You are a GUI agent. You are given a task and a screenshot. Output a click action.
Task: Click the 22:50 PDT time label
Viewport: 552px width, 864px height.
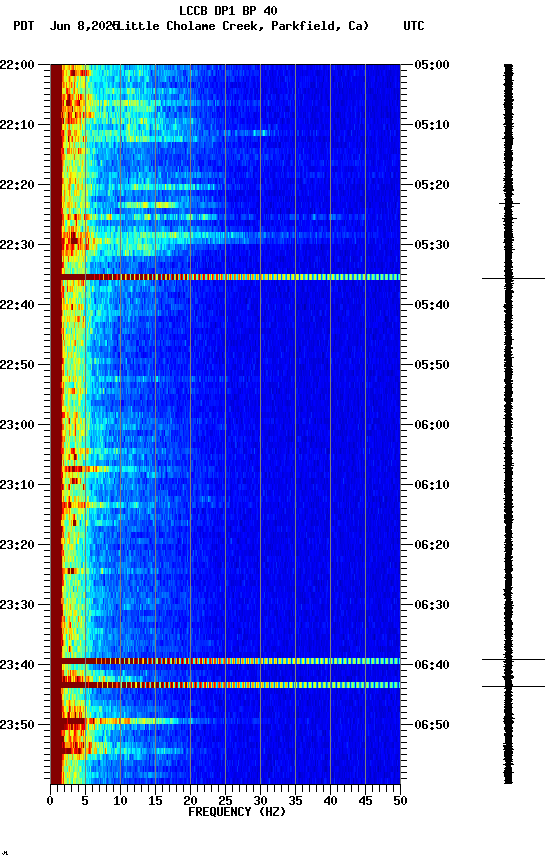click(17, 365)
